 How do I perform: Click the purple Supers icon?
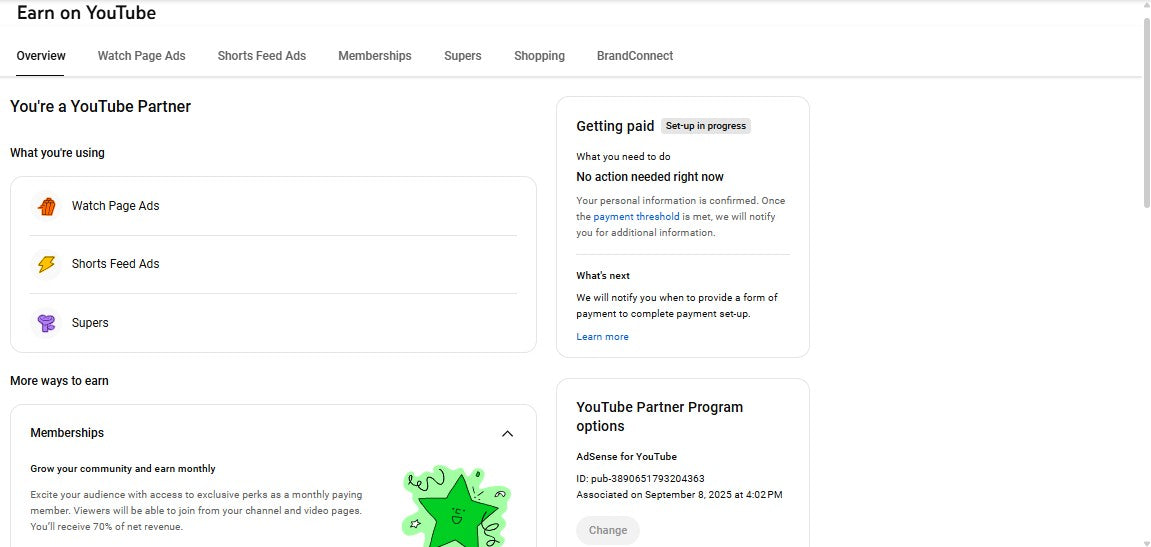coord(46,323)
